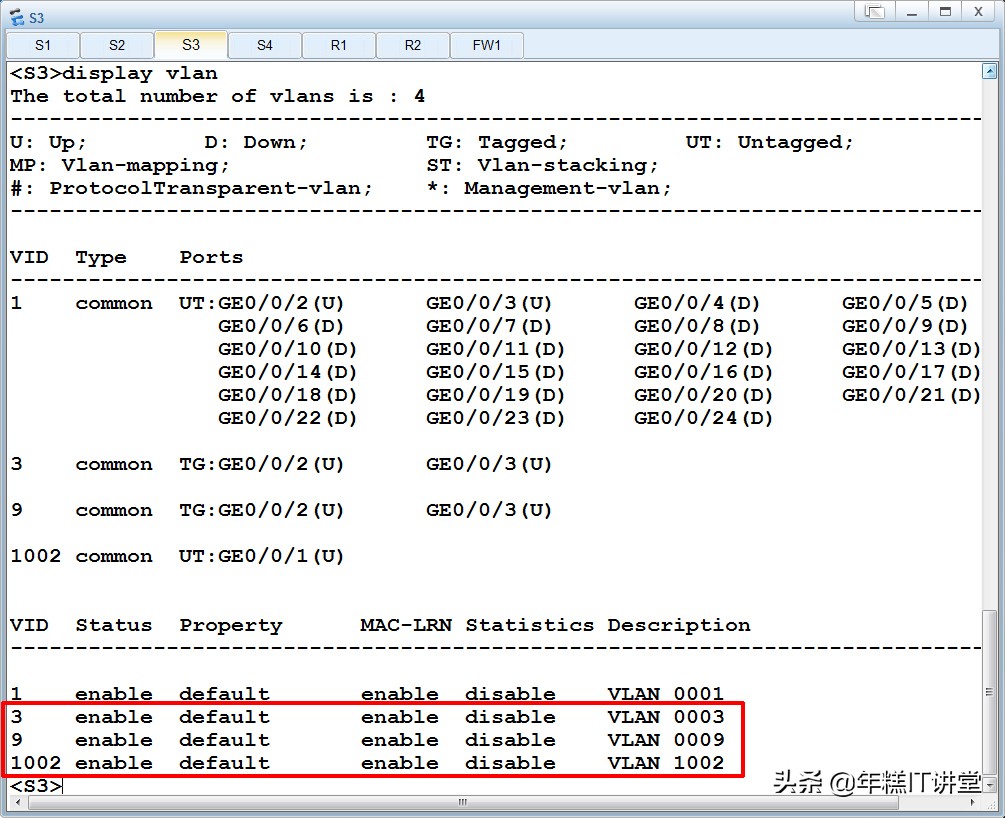
Task: Click port 'GE0/0/20(D)' in VLAN 1
Action: [703, 396]
